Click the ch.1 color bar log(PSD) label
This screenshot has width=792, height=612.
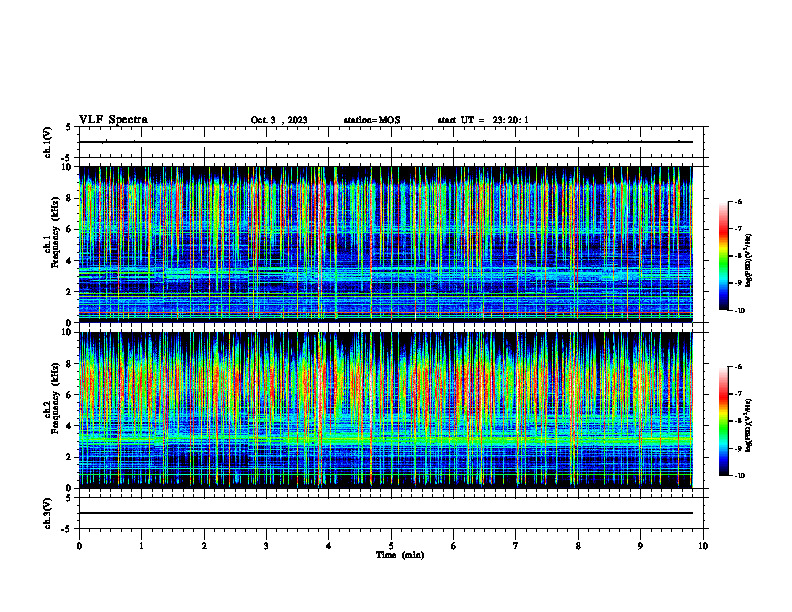(x=748, y=261)
